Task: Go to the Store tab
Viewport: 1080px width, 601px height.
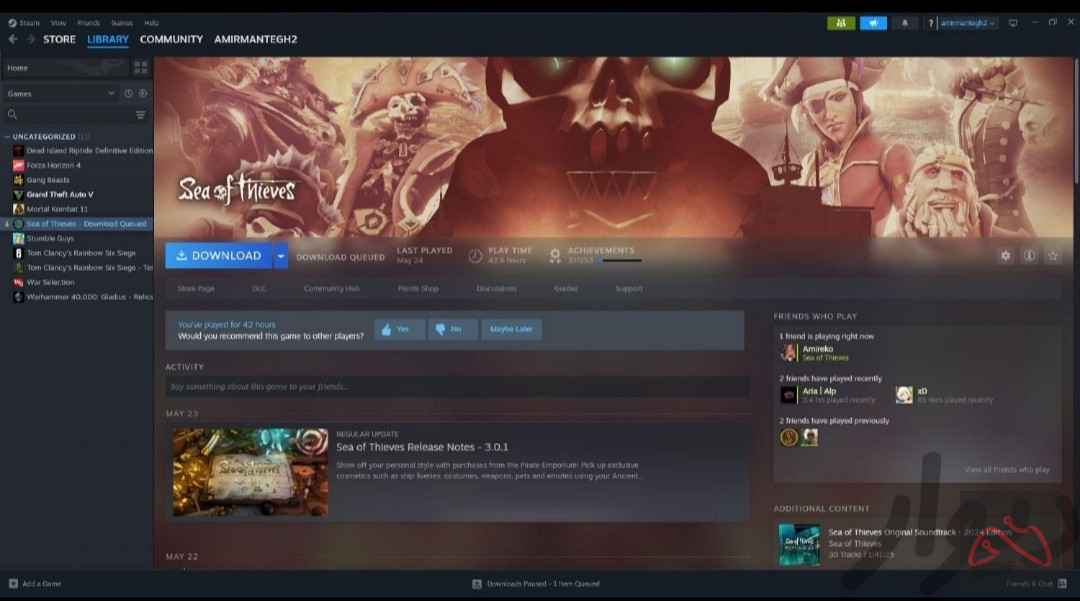Action: pyautogui.click(x=59, y=39)
